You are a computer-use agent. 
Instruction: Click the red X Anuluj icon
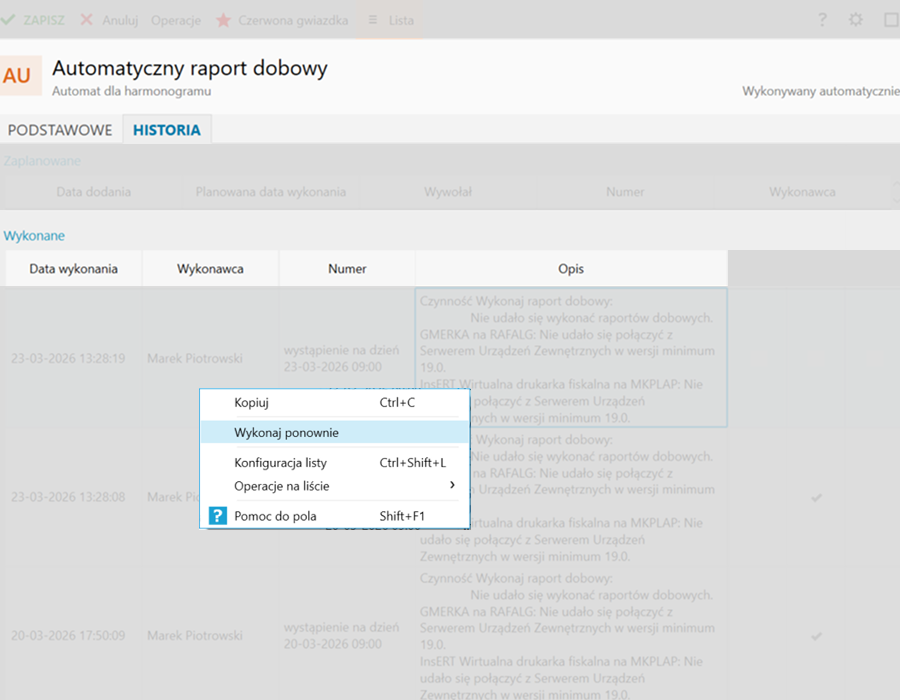(x=87, y=20)
